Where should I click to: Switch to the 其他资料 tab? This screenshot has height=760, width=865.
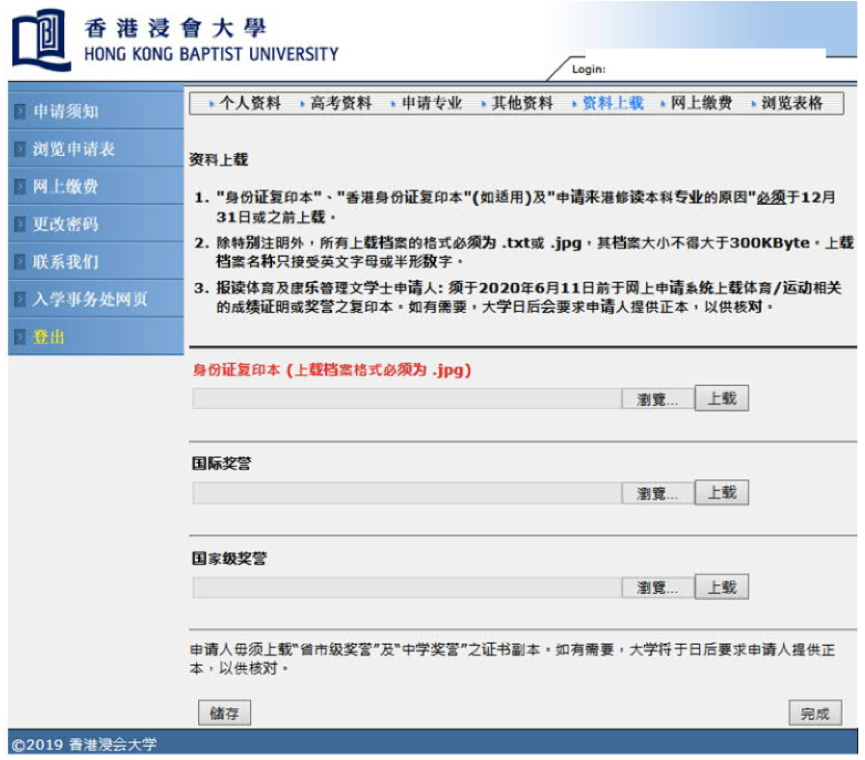point(521,103)
